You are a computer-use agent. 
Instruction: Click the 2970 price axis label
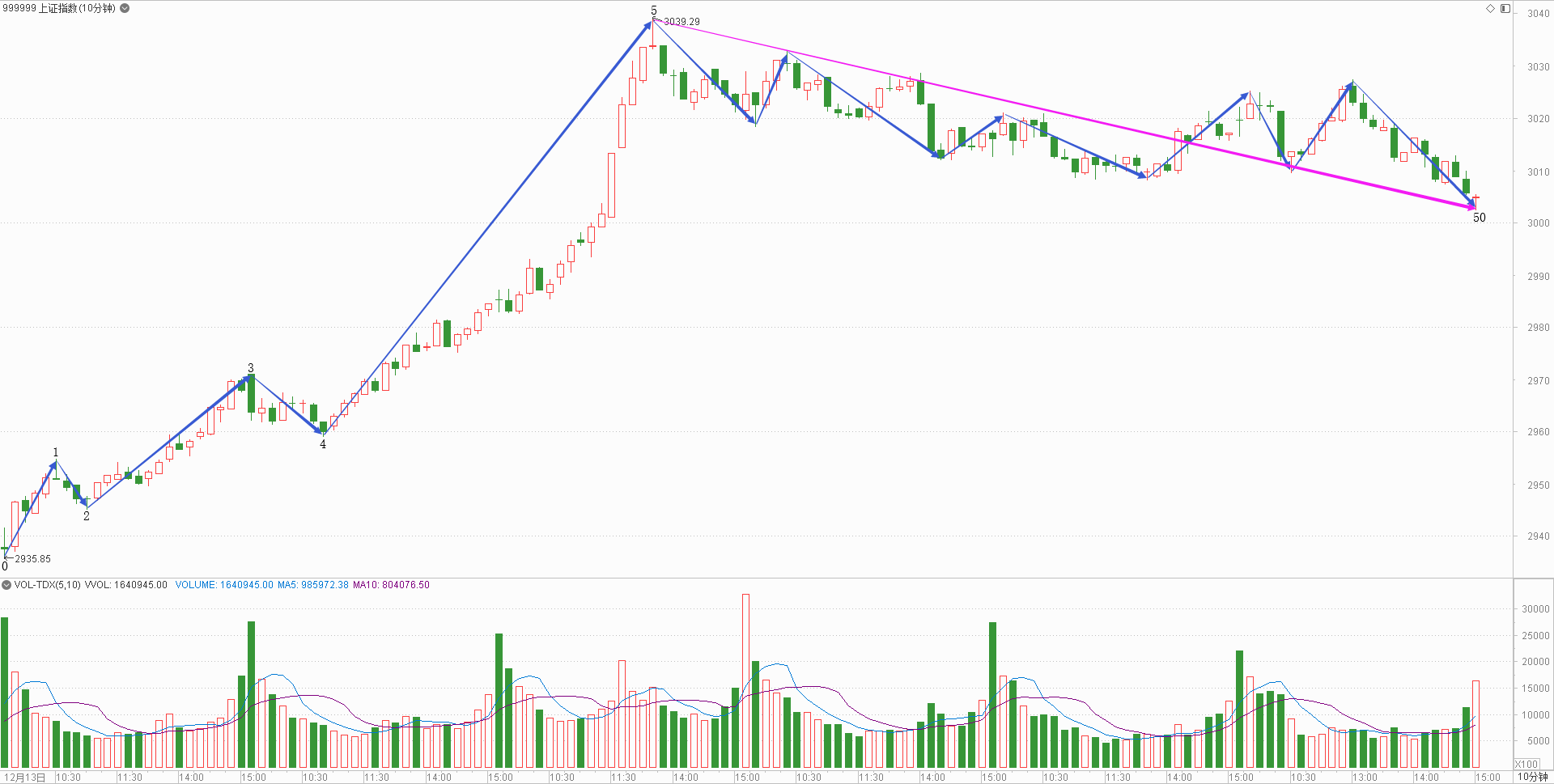point(1538,380)
